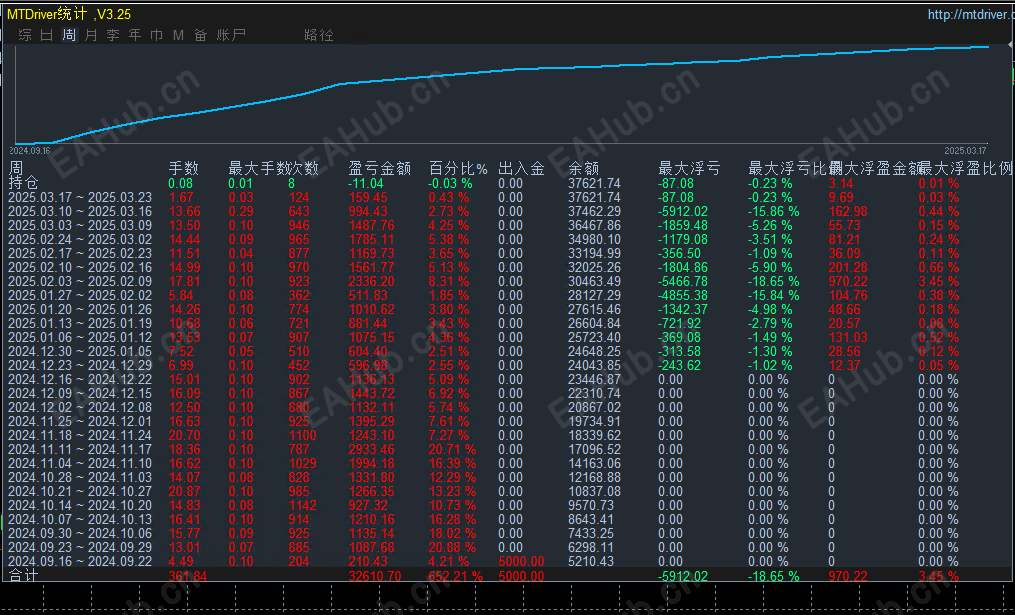Select week row 2025.01.13 ~ 2025.01.19
This screenshot has height=615, width=1015.
pyautogui.click(x=80, y=324)
